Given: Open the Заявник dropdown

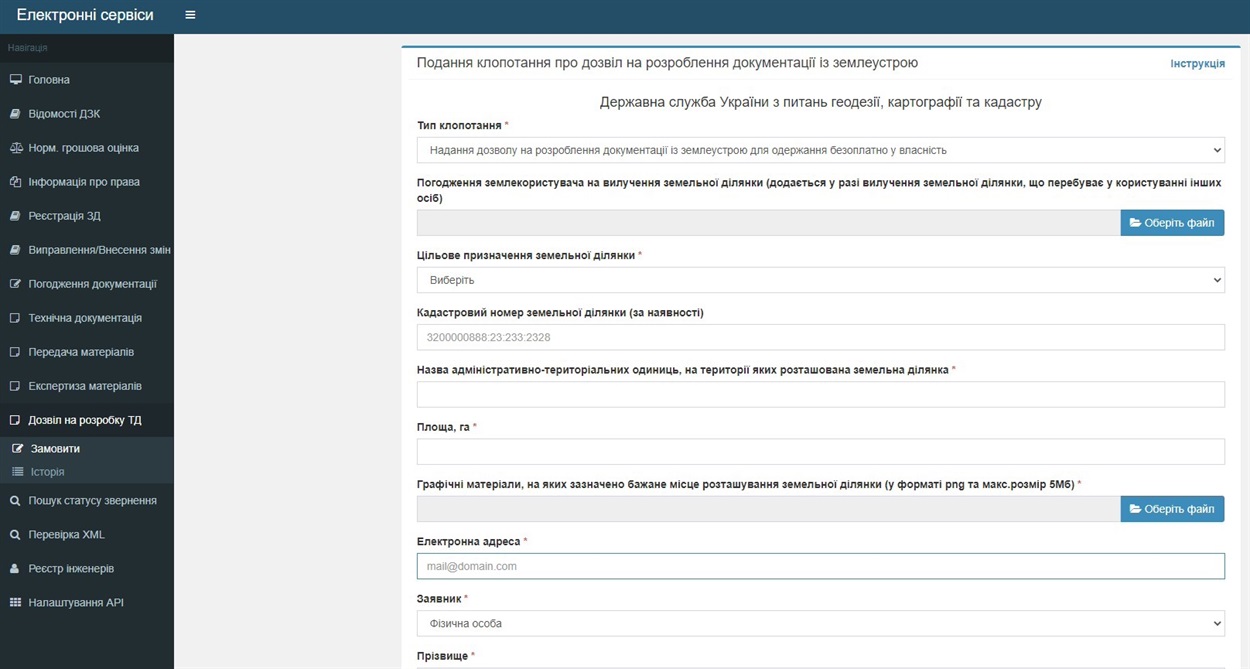Looking at the screenshot, I should pyautogui.click(x=820, y=623).
